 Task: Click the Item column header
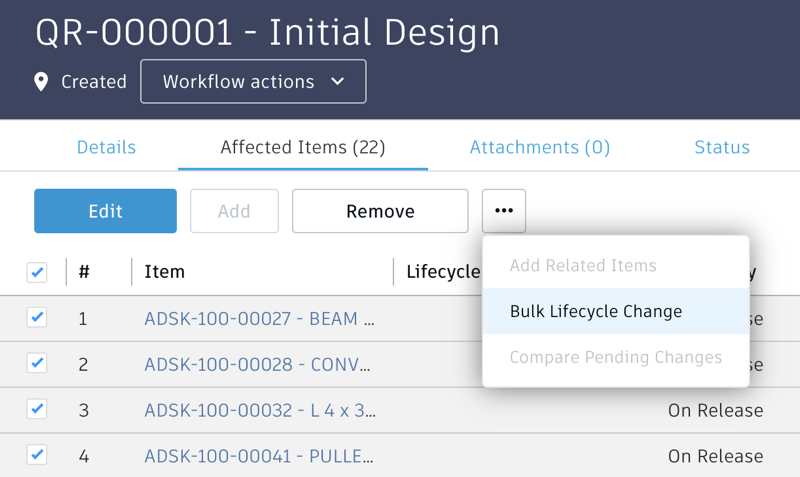tap(164, 271)
